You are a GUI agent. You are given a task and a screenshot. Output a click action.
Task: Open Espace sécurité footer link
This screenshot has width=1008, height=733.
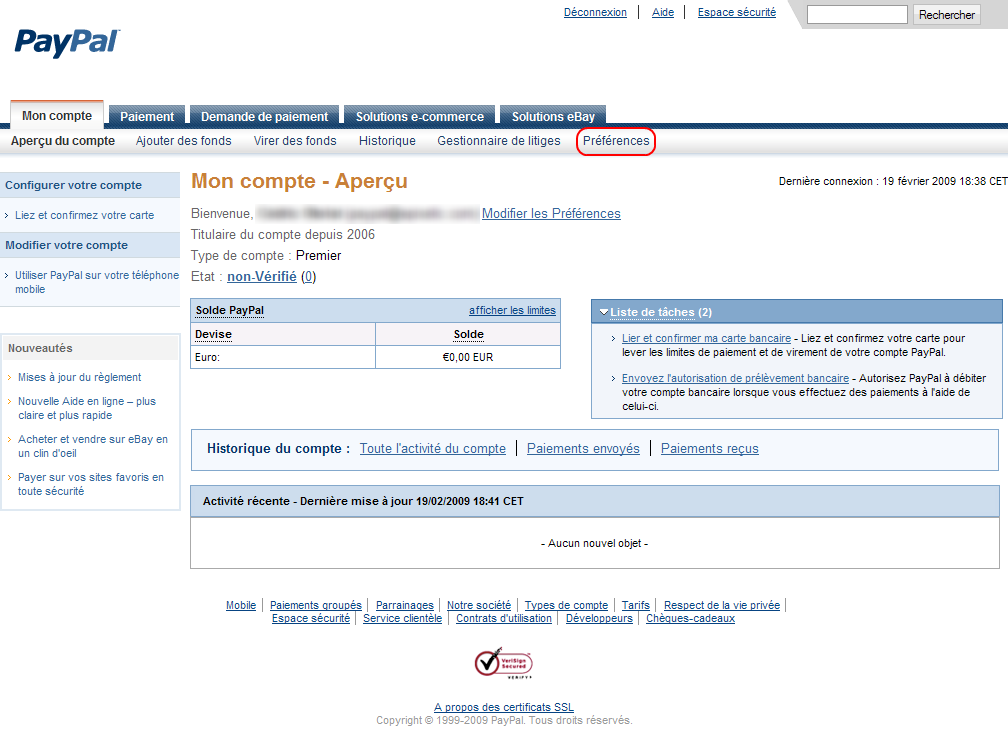tap(310, 618)
